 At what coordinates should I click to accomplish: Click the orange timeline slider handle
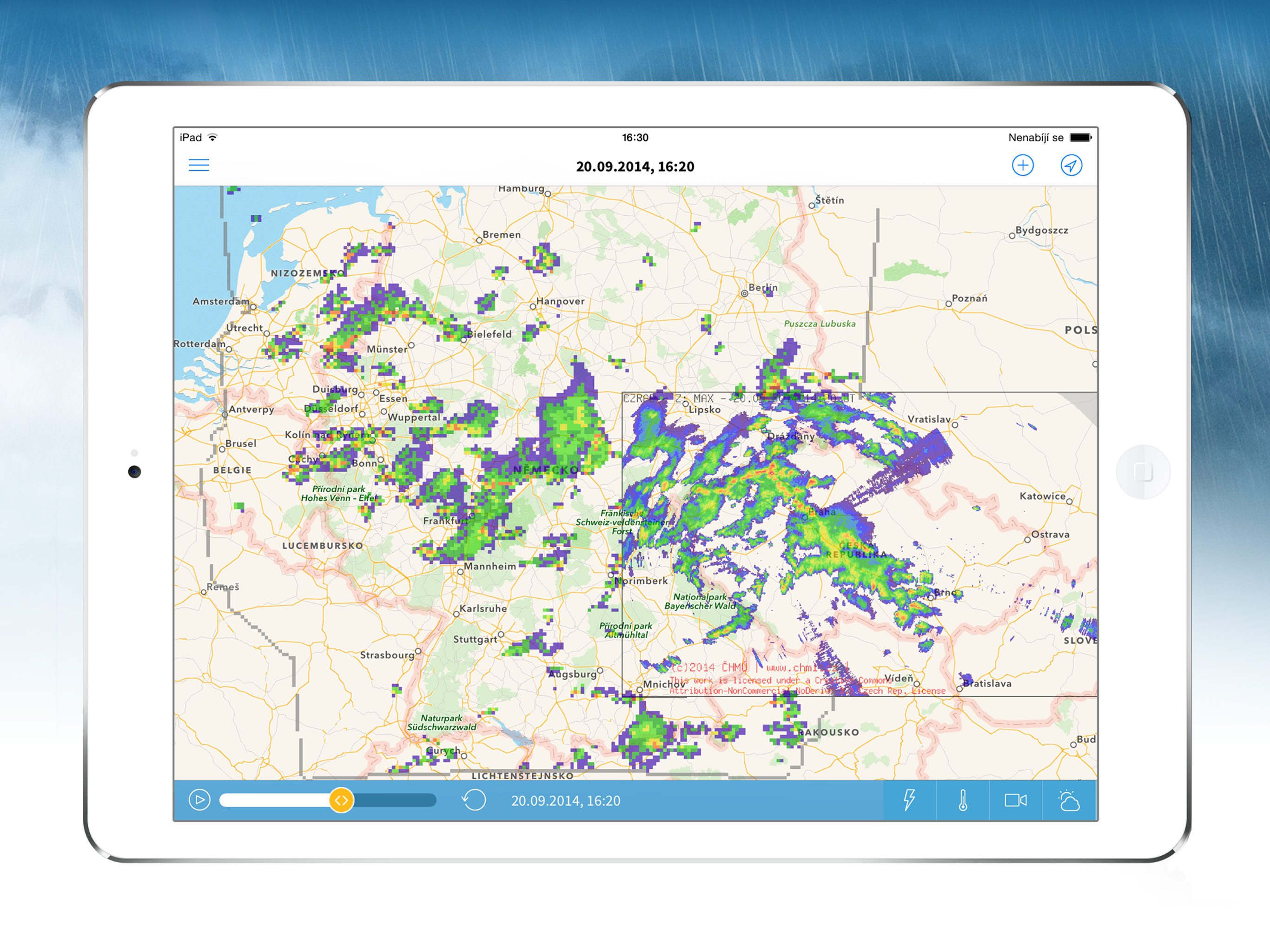coord(341,800)
